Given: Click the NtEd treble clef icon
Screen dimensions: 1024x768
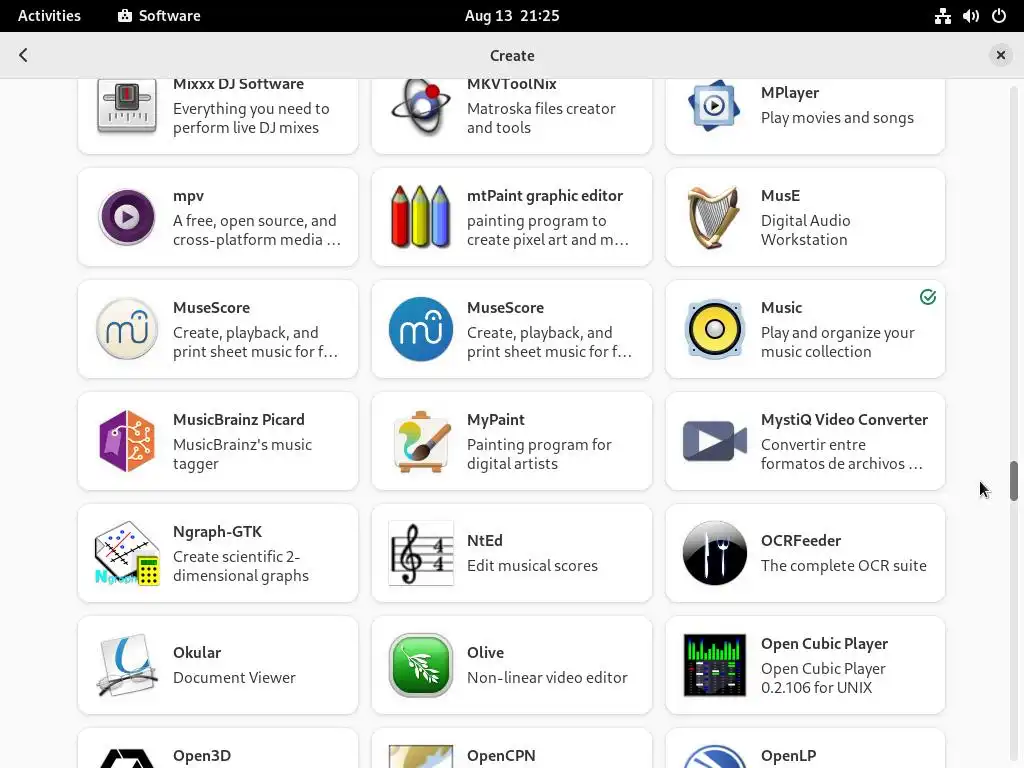Looking at the screenshot, I should [421, 553].
